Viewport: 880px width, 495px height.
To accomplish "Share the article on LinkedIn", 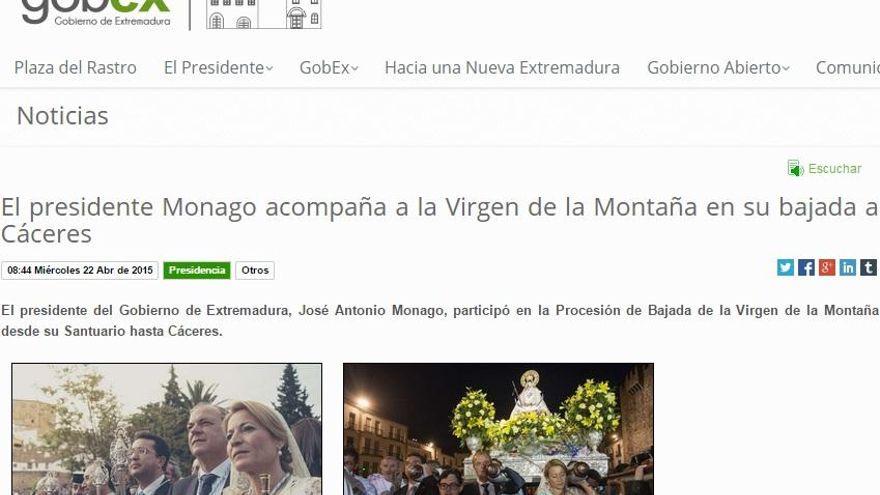I will point(848,267).
